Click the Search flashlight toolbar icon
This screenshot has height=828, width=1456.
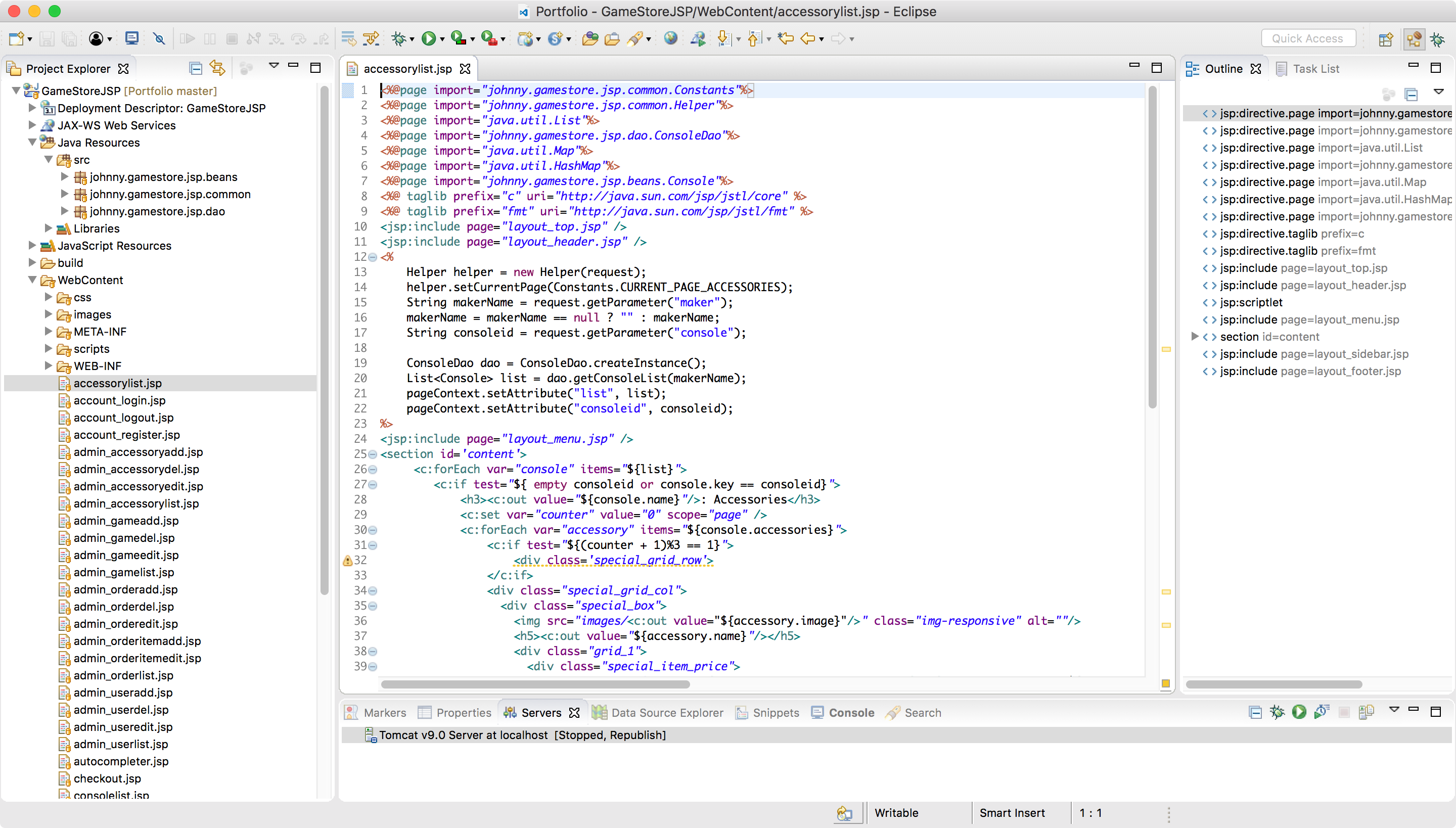click(635, 38)
